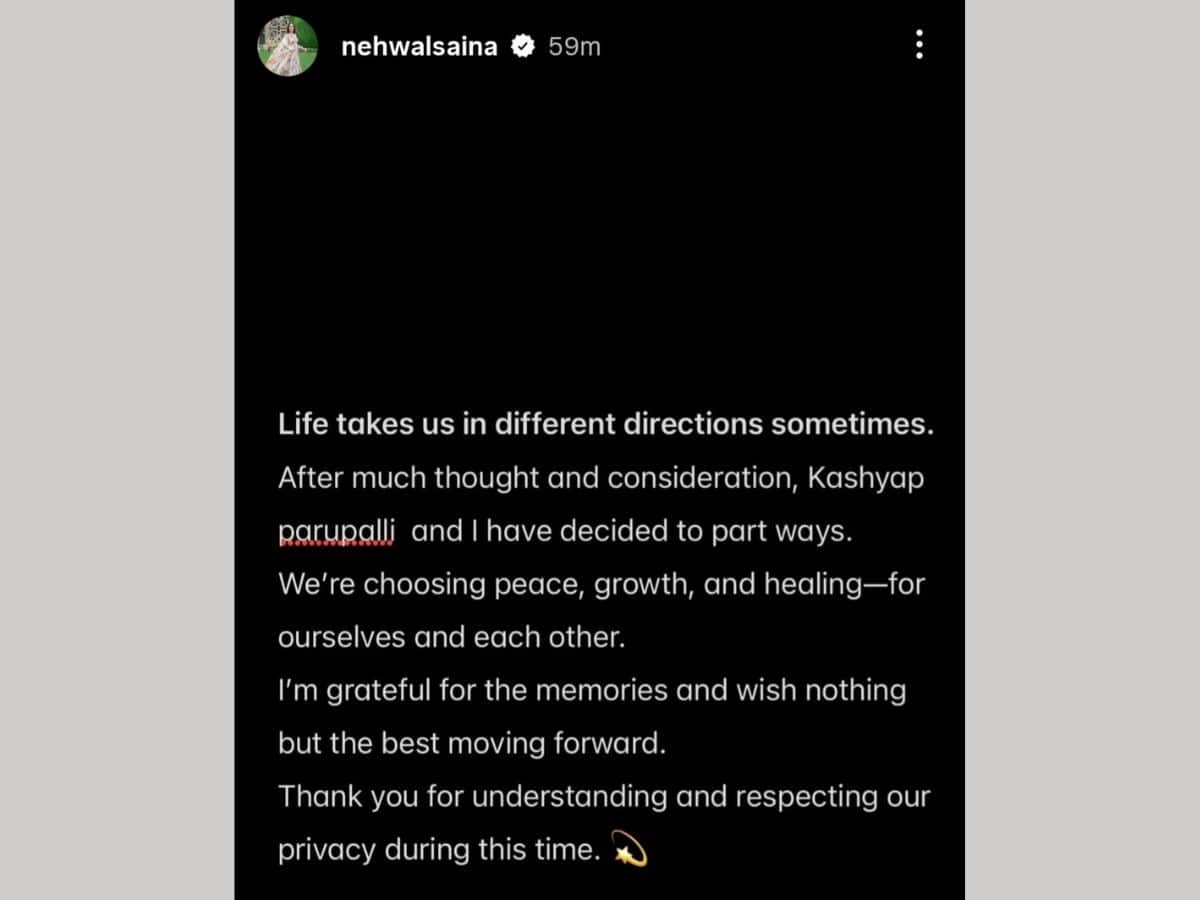The height and width of the screenshot is (900, 1200).
Task: Tap the empty black area above the message
Action: pyautogui.click(x=600, y=240)
